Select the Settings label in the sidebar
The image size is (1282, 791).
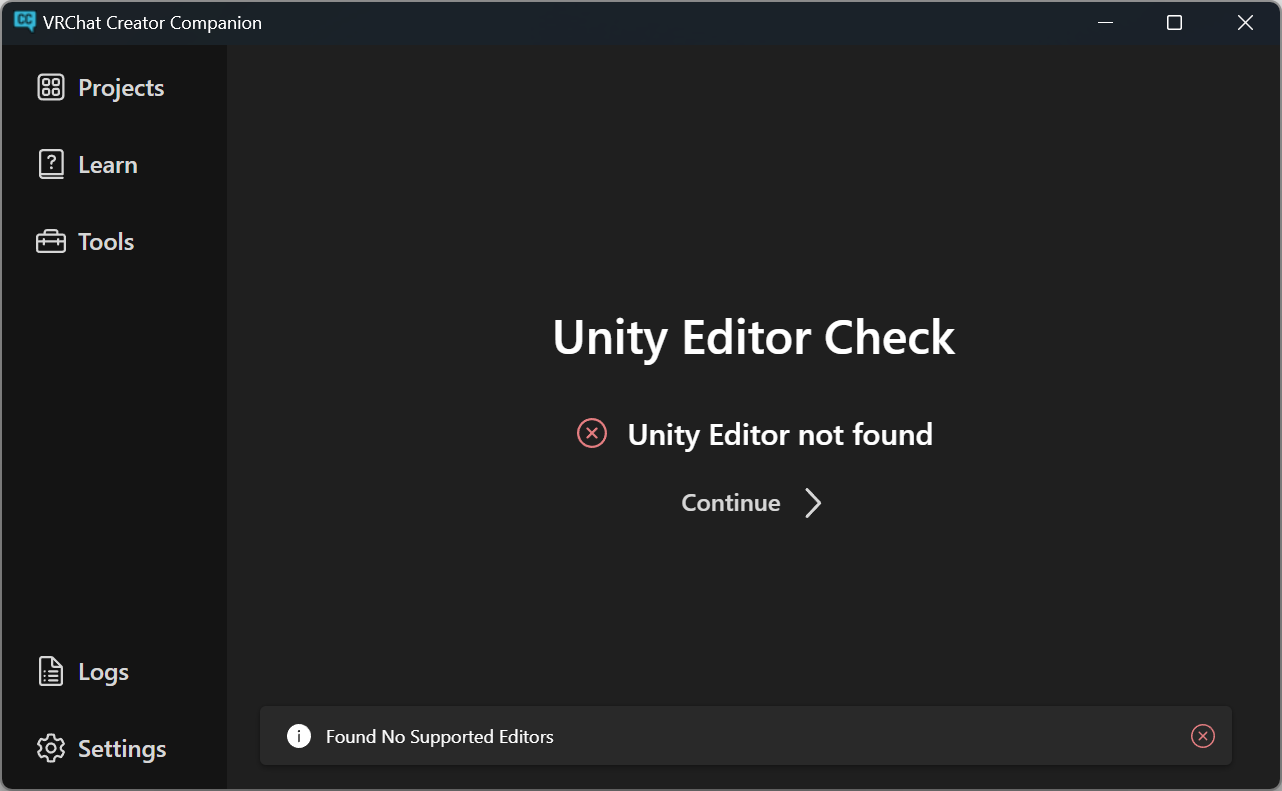coord(122,749)
